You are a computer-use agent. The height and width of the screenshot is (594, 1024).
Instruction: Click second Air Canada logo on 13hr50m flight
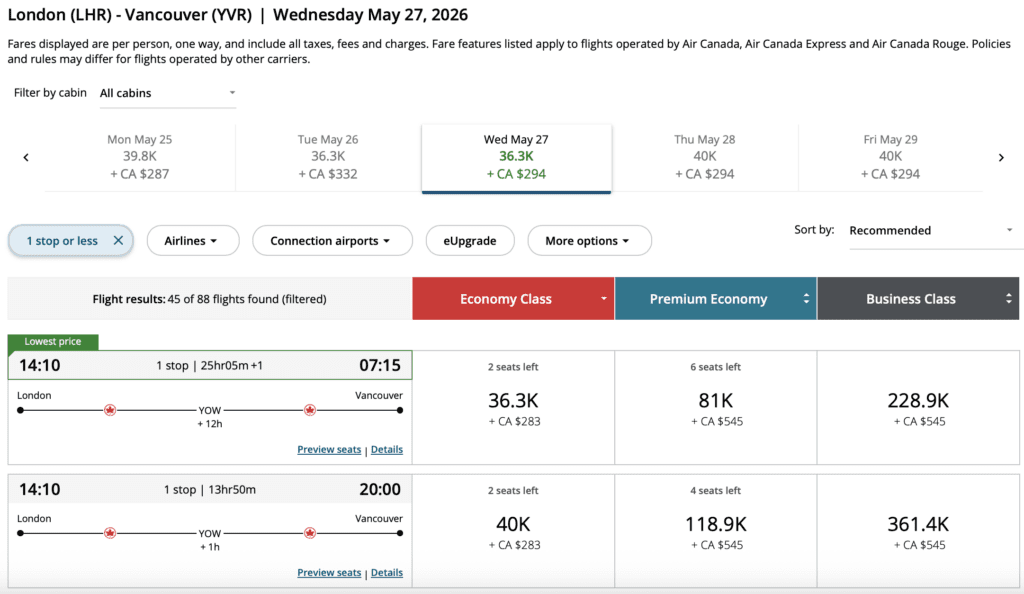point(310,533)
